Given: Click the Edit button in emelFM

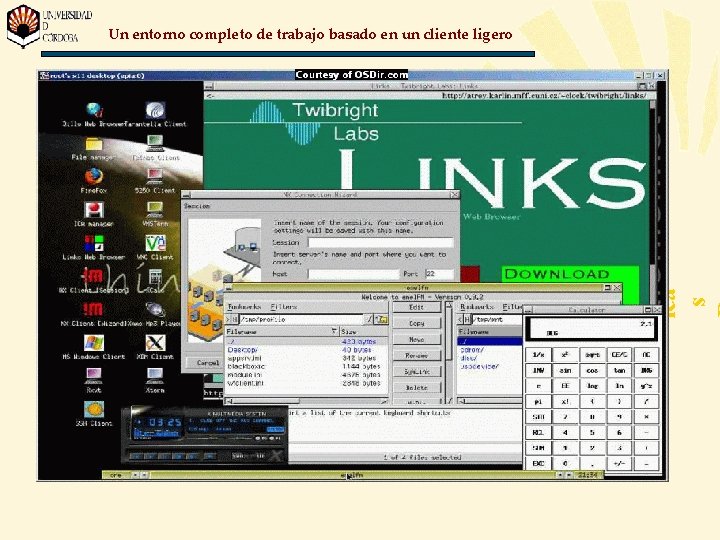Looking at the screenshot, I should point(416,307).
